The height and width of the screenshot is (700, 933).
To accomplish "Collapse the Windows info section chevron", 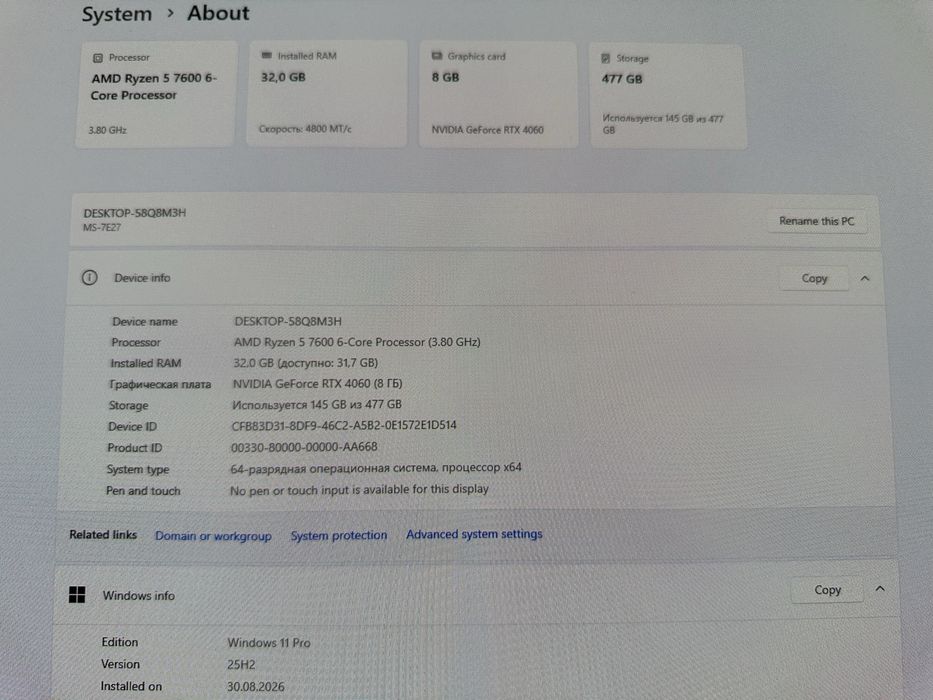I will click(x=880, y=589).
